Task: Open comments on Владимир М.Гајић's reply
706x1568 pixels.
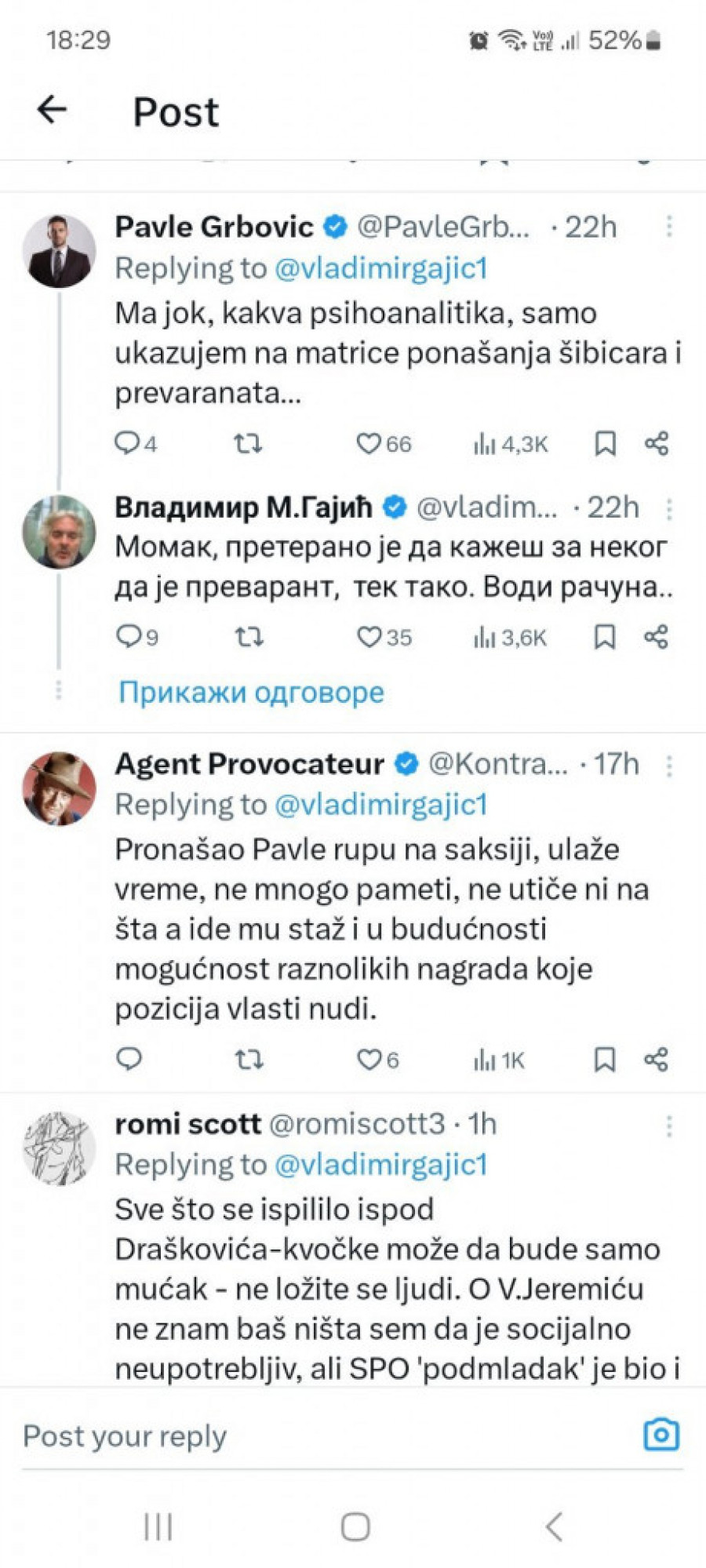Action: [x=128, y=637]
